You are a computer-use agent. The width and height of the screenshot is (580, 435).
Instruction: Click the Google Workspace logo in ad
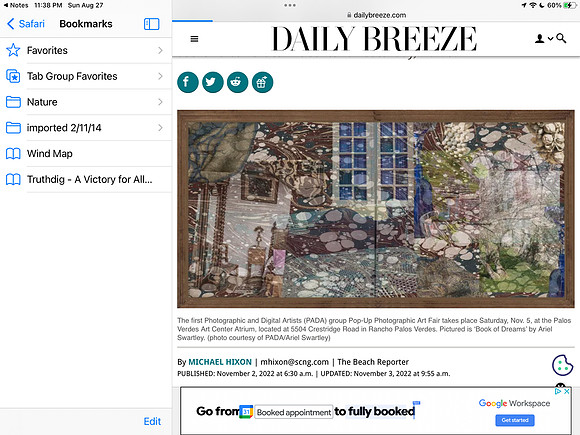pos(514,403)
